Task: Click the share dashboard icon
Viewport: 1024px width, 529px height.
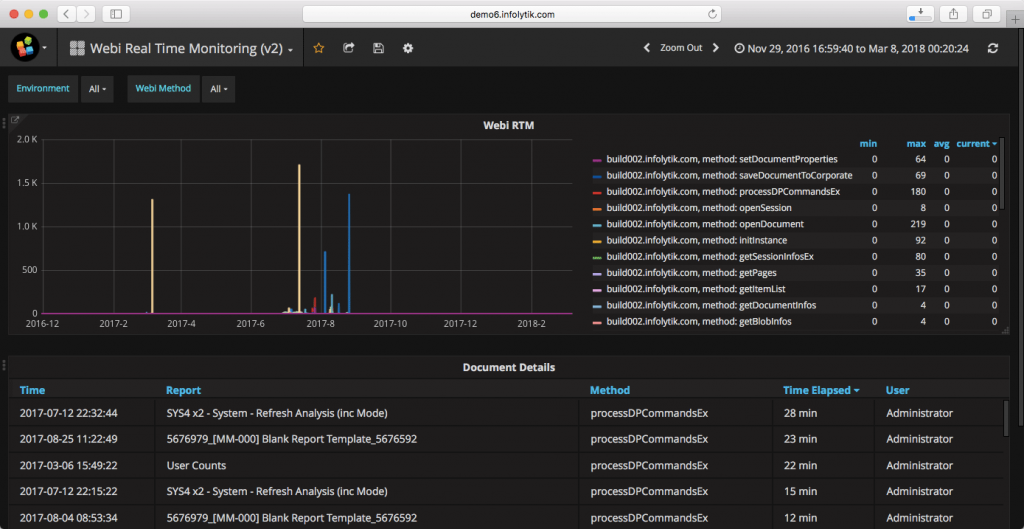Action: (x=348, y=48)
